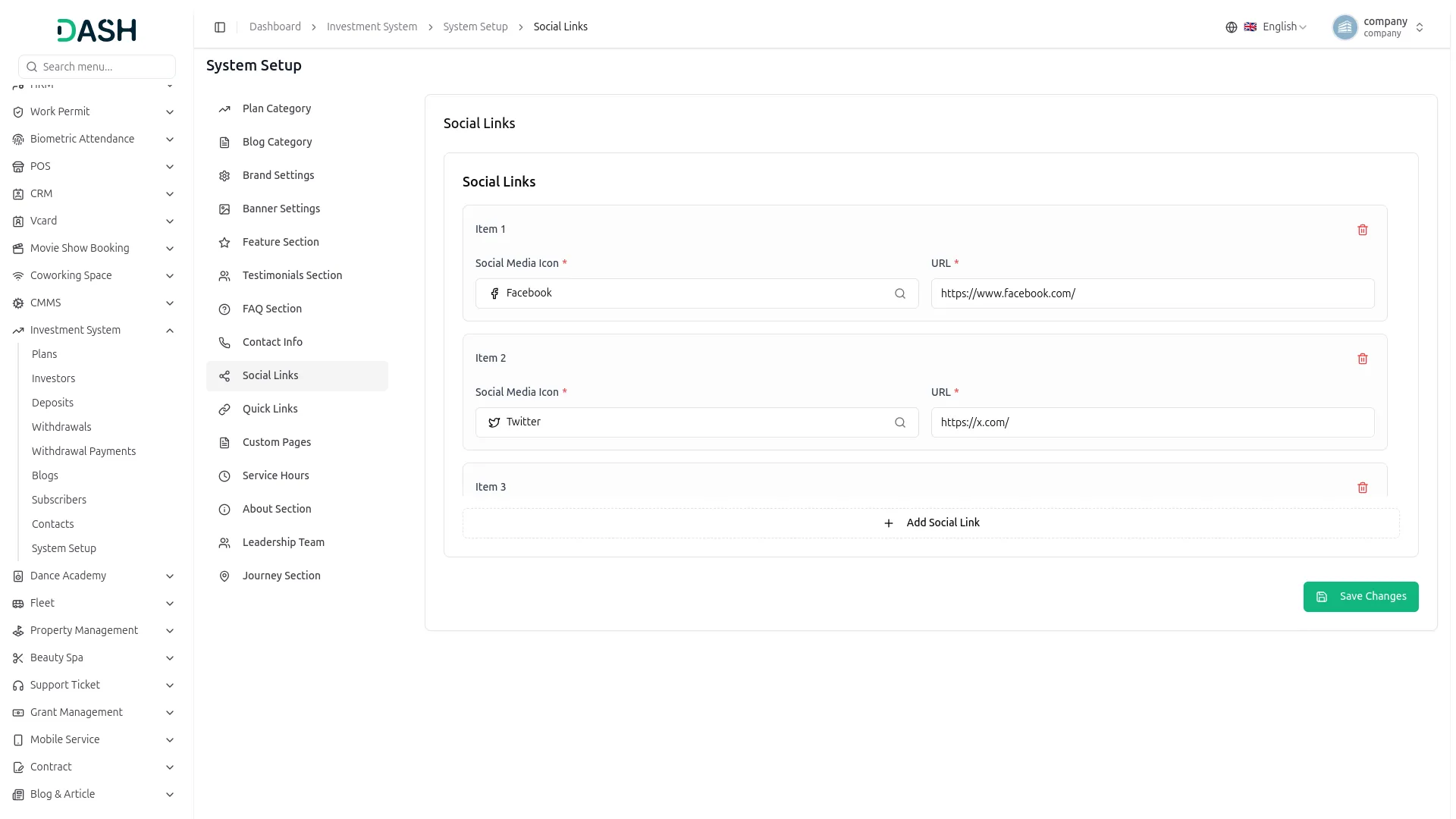The height and width of the screenshot is (819, 1456).
Task: Click the DASH logo
Action: coord(97,30)
